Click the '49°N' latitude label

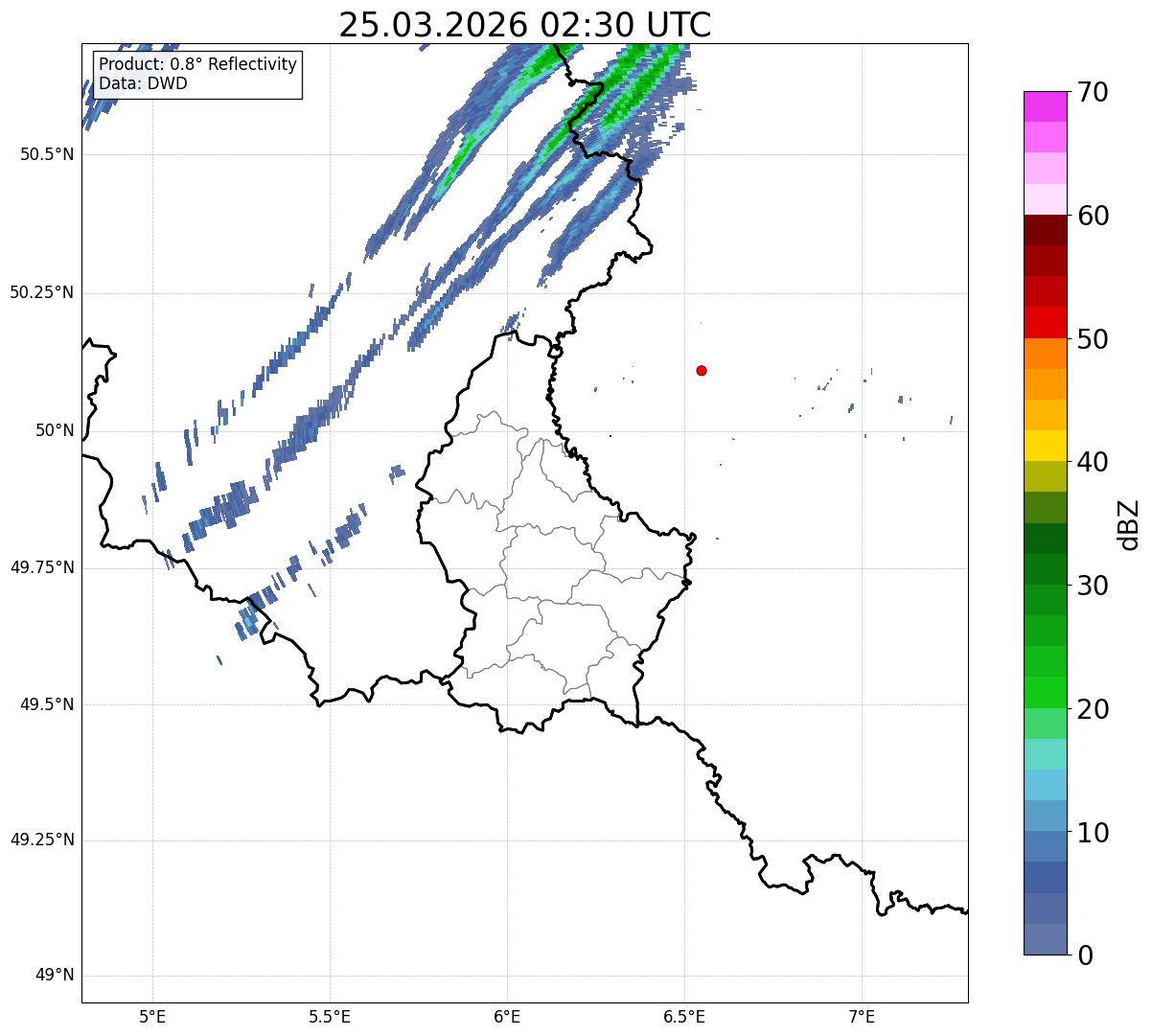point(55,976)
